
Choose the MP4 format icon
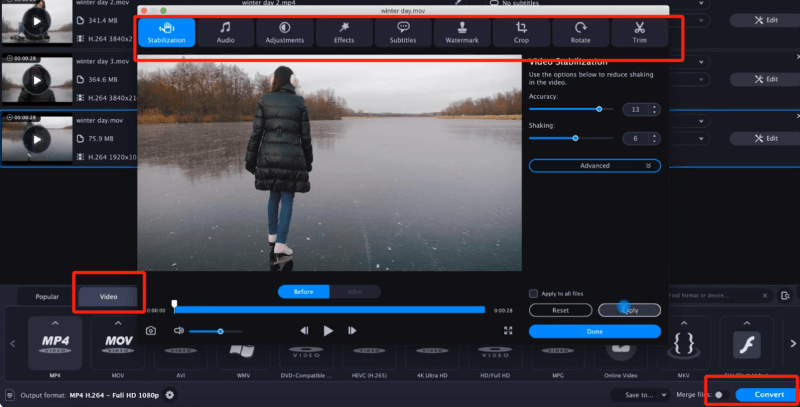pos(55,344)
